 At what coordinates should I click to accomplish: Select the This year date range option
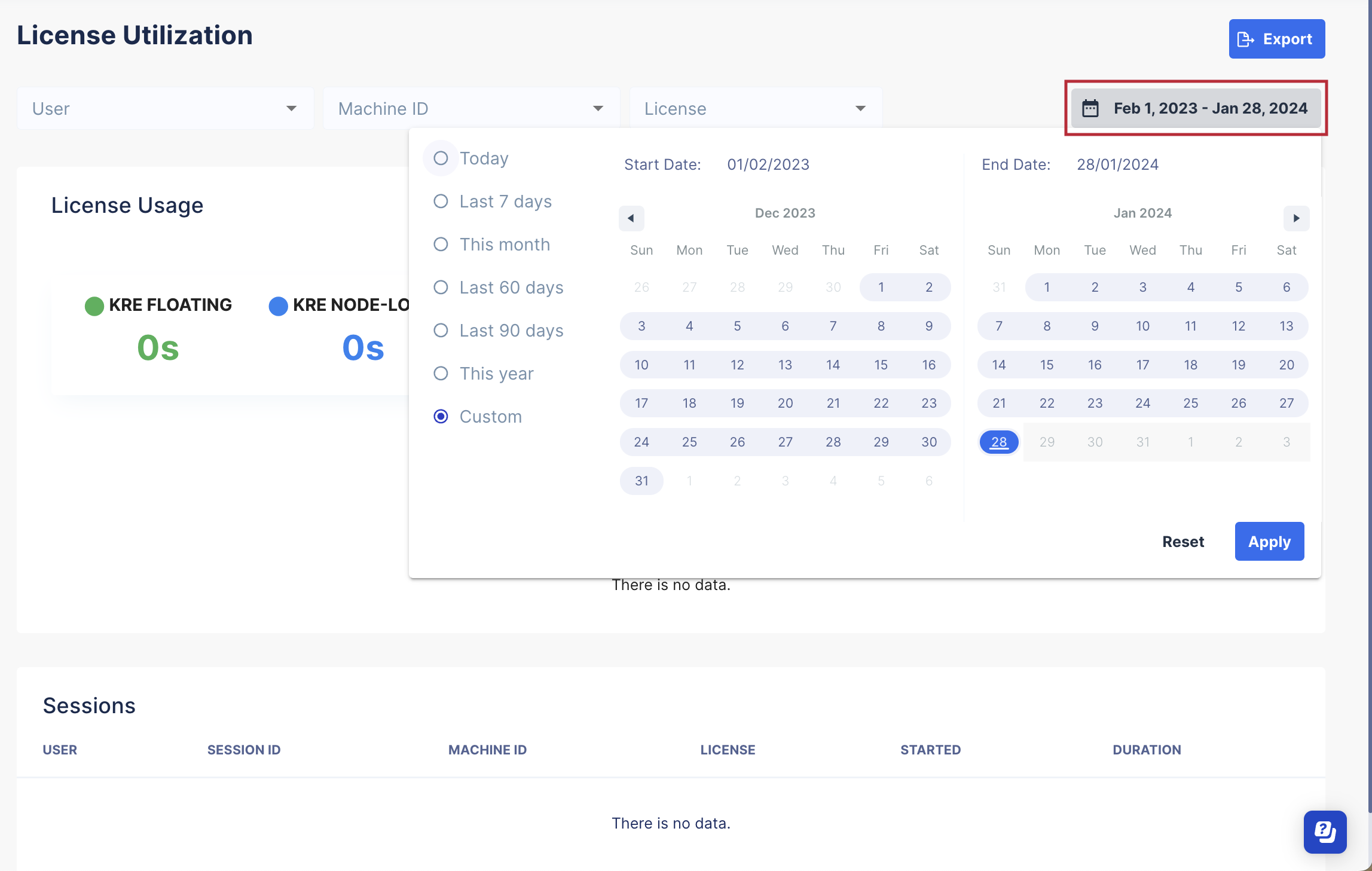441,373
